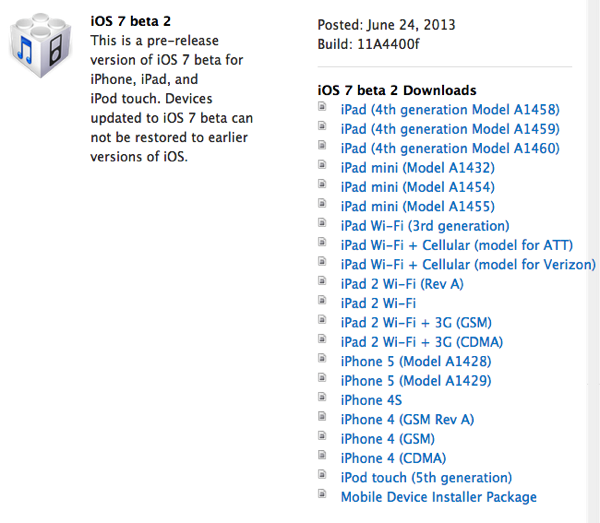Click file icon next to iPad 2 Wi-Fi (Rev A)

(x=322, y=281)
